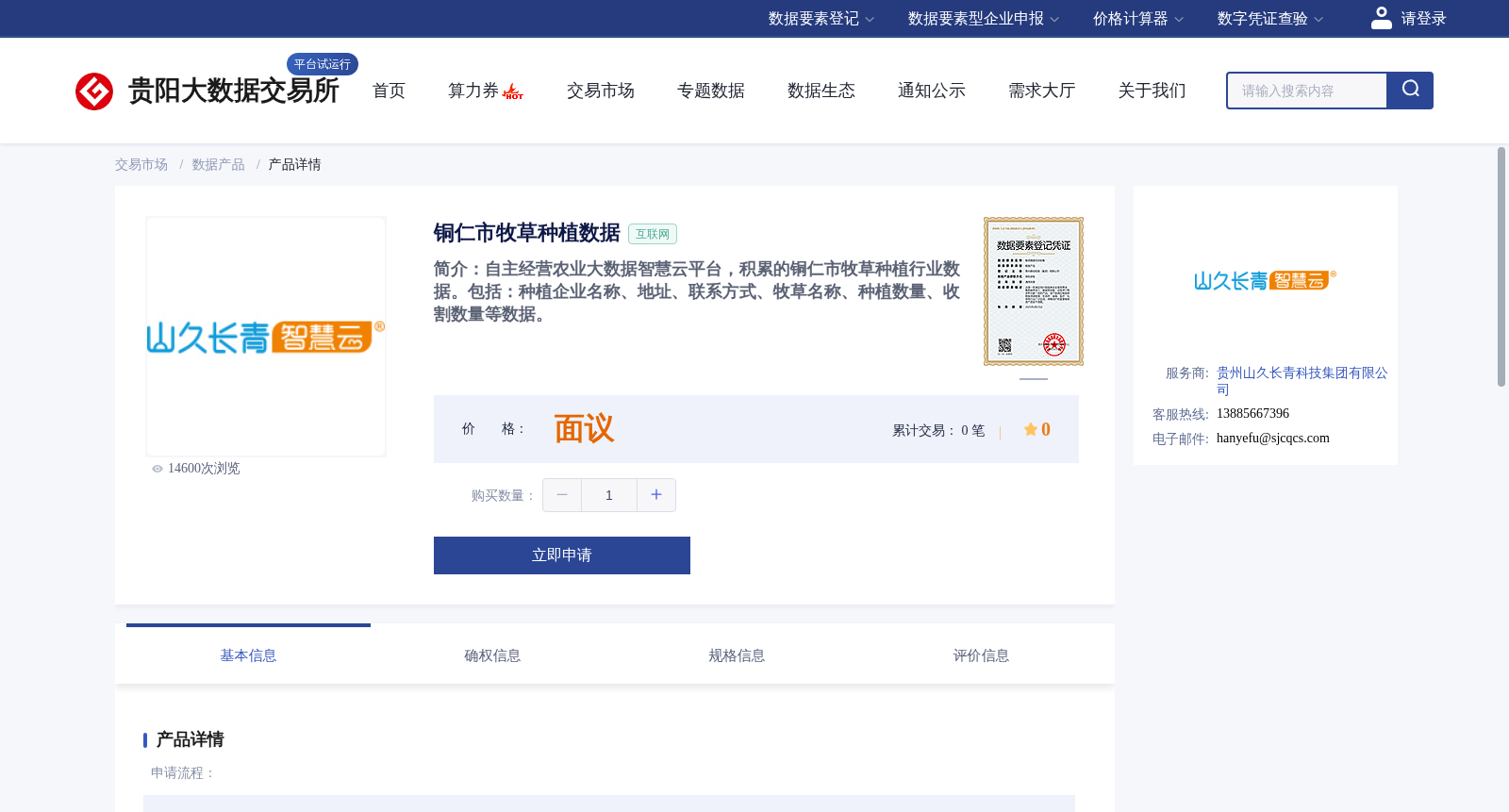Click the page vertical scrollbar
The image size is (1509, 812).
(1501, 267)
